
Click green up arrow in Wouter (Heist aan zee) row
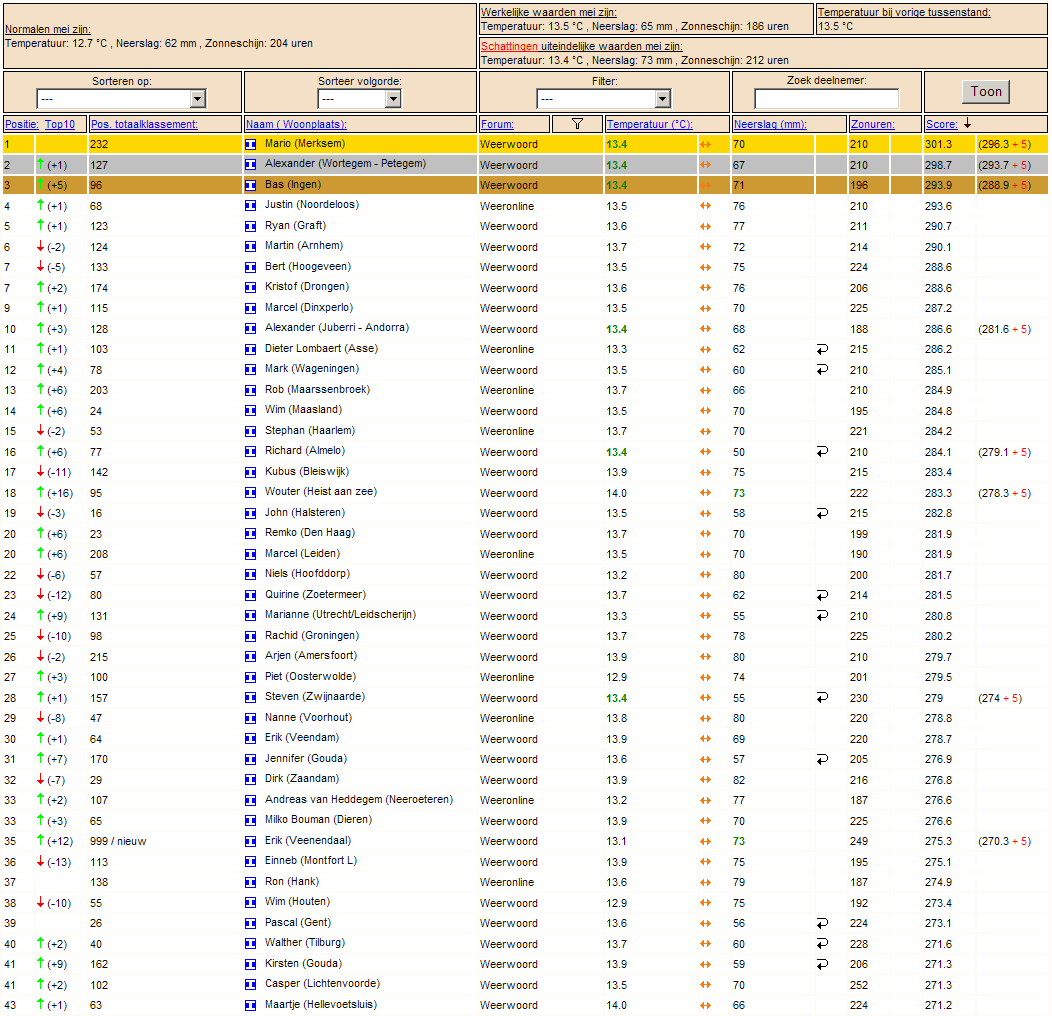click(x=40, y=493)
